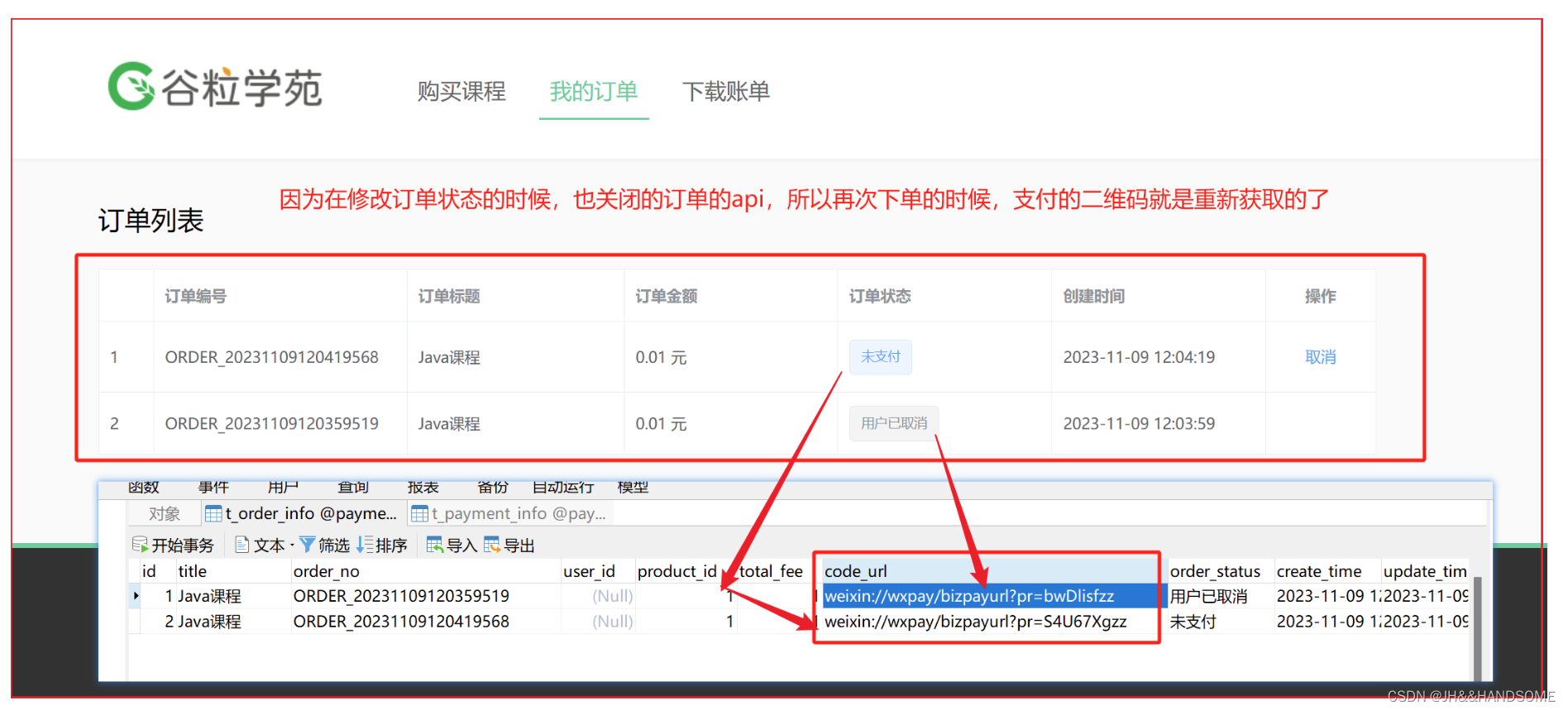Click the Navicat vertical scrollbar
Viewport: 1568px width, 710px height.
tap(1478, 628)
